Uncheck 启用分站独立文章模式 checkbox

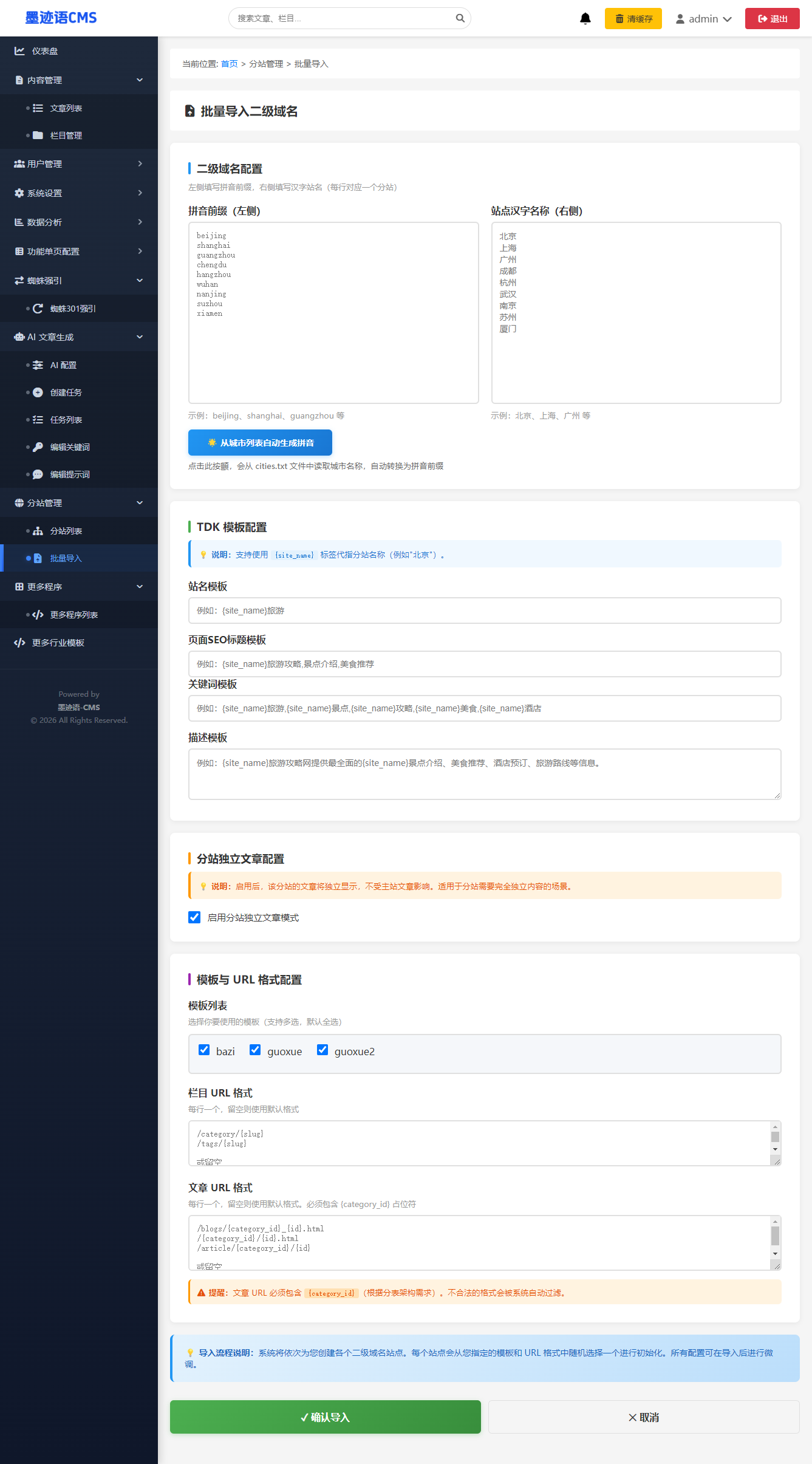point(194,917)
